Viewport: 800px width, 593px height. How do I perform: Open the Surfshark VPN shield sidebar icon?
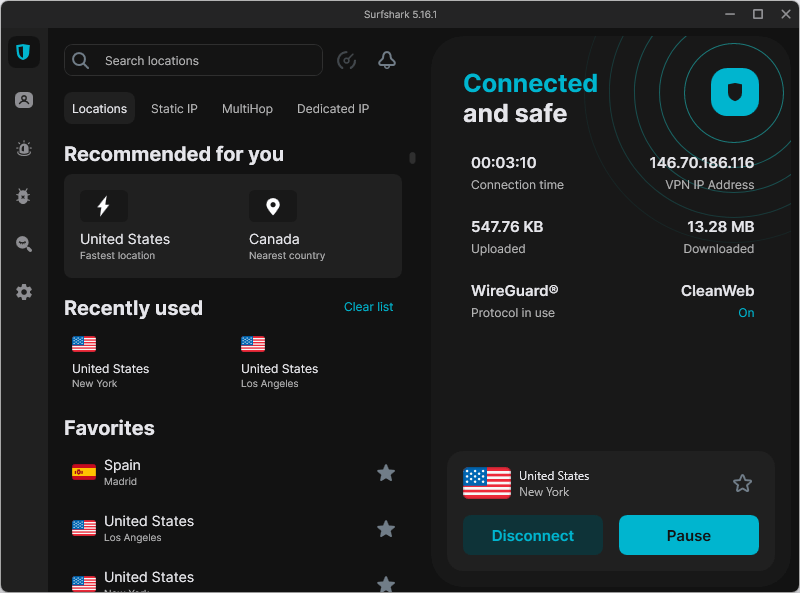pos(23,52)
